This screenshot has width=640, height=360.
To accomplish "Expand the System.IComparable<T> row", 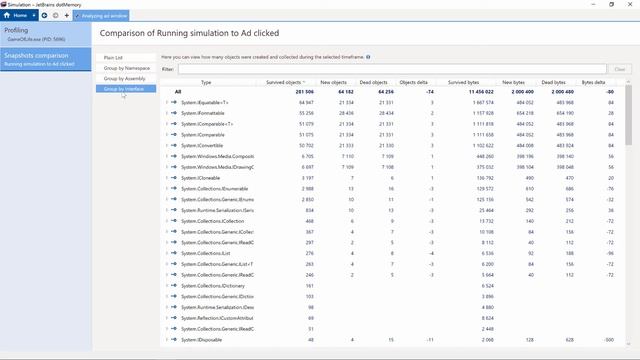I will (x=167, y=124).
